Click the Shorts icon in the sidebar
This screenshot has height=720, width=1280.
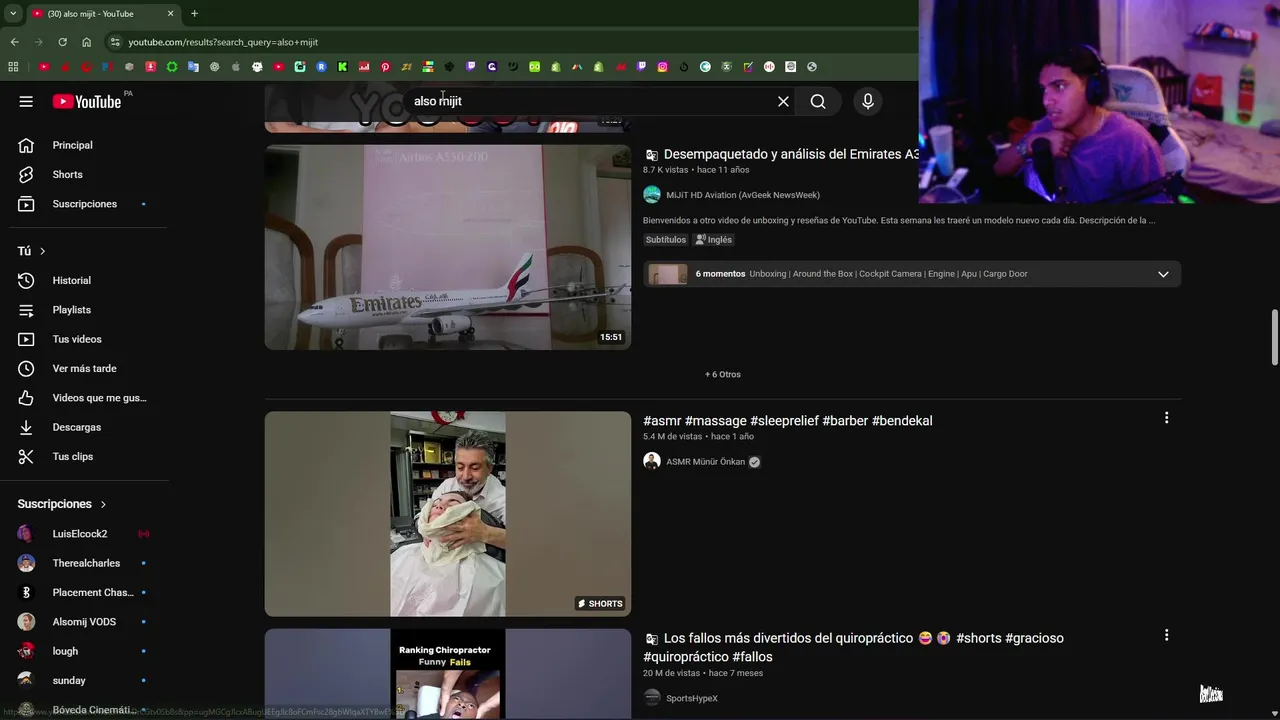[x=26, y=174]
